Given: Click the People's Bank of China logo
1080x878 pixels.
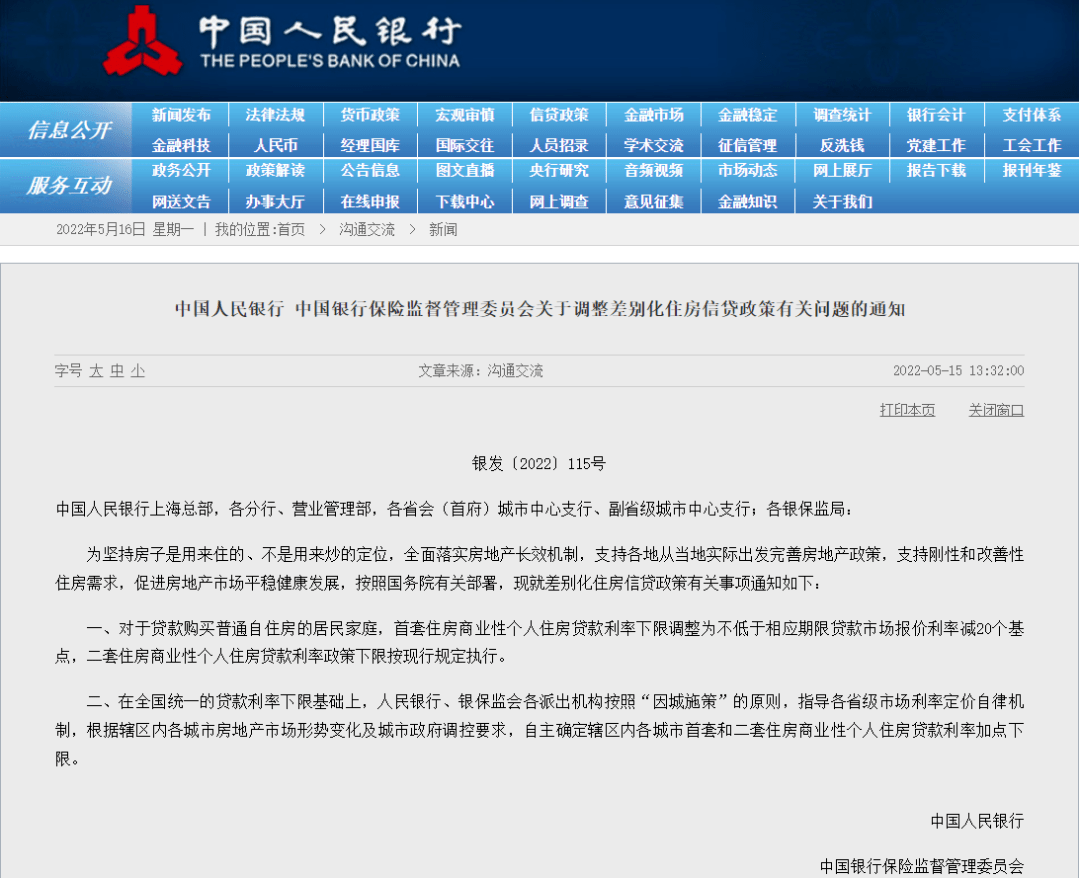Looking at the screenshot, I should pos(145,42).
